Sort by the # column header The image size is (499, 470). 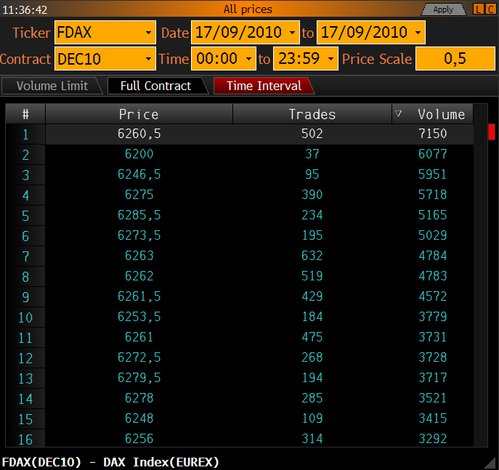[x=26, y=114]
